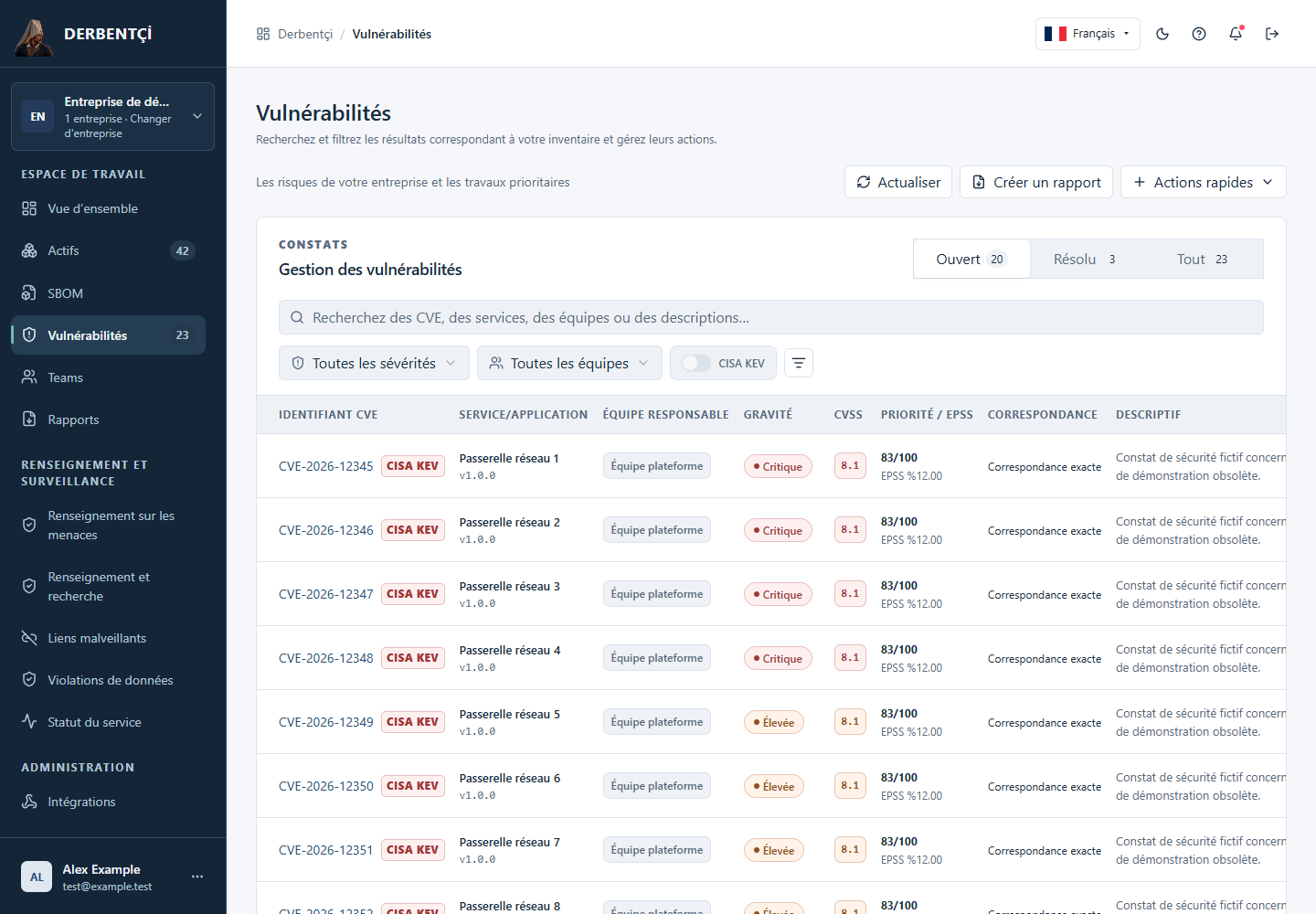Screen dimensions: 1316x914
Task: Click the advanced filters icon button
Action: pos(799,363)
